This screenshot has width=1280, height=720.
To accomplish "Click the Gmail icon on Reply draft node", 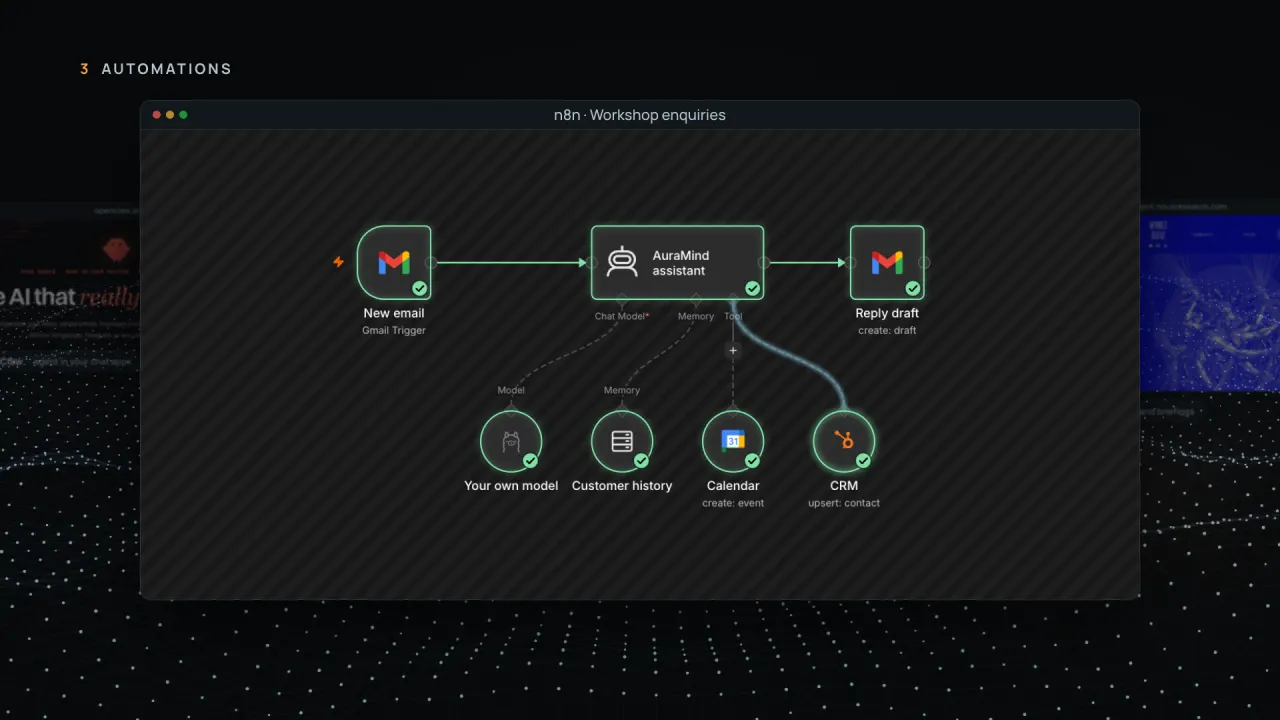I will 887,262.
